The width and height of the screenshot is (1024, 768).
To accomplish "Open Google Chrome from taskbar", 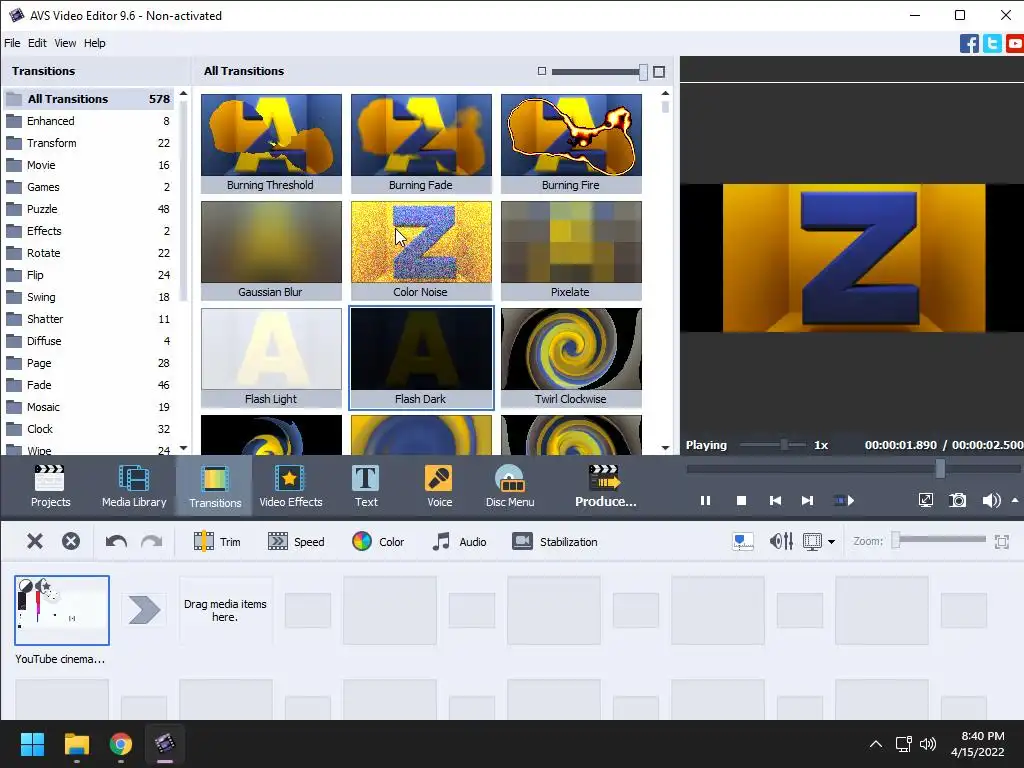I will 121,744.
